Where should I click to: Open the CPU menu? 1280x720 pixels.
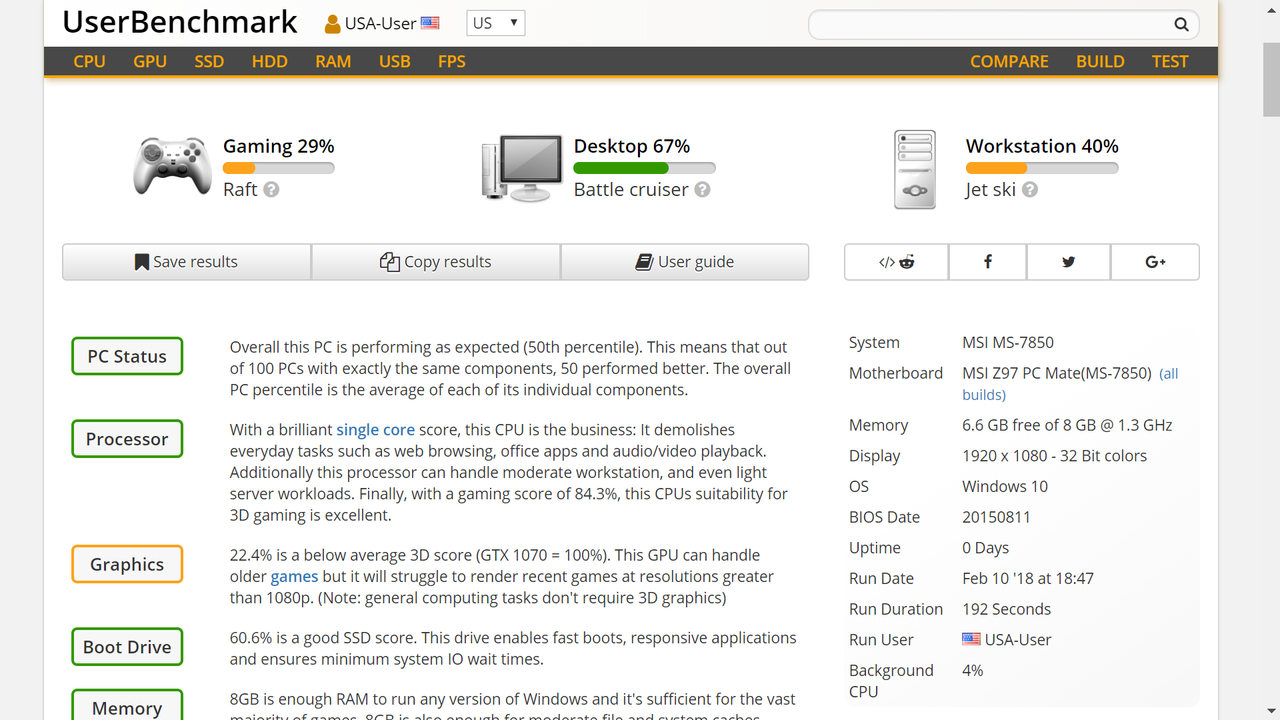coord(89,61)
